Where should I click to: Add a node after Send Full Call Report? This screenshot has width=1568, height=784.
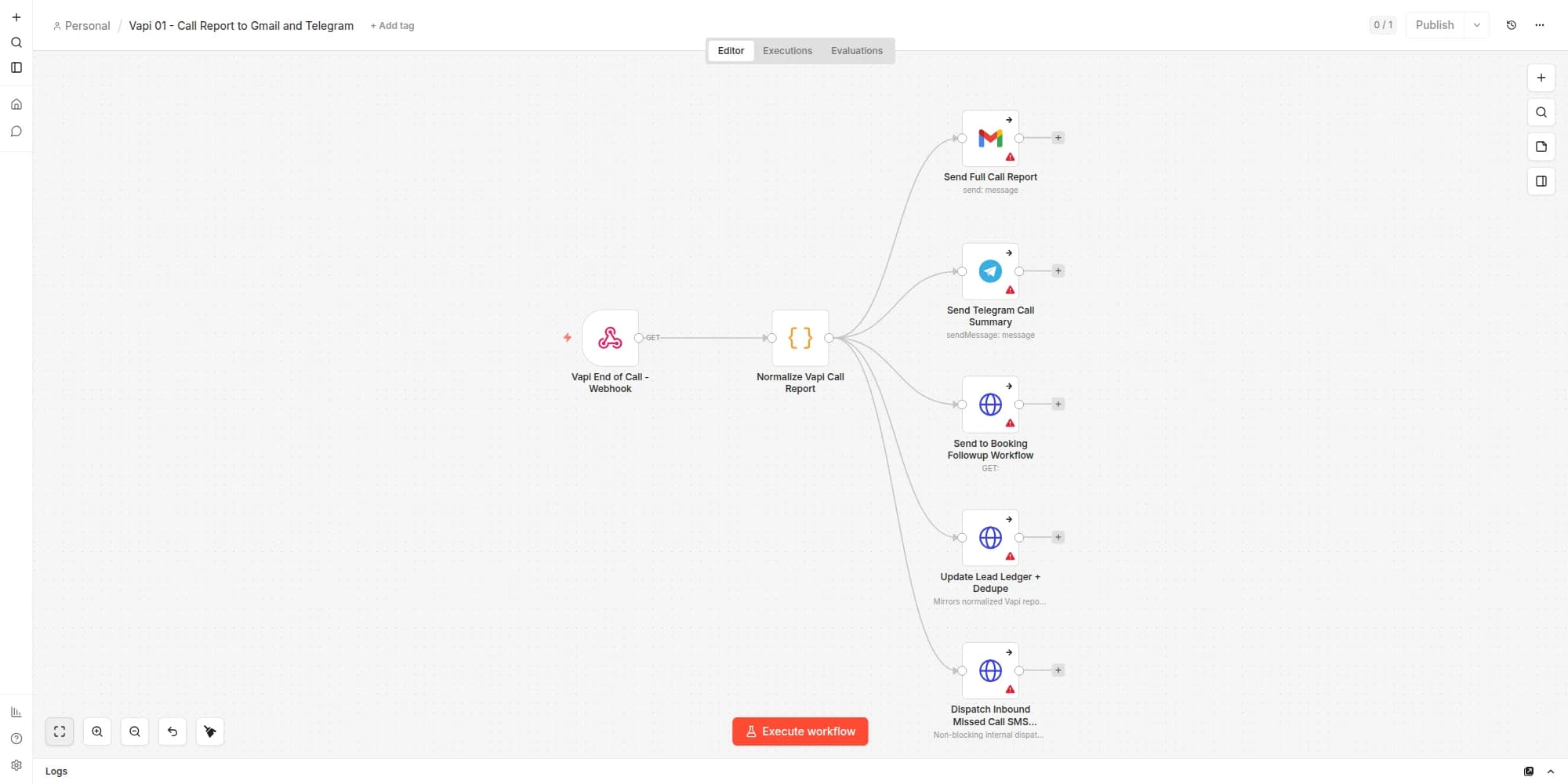(x=1058, y=138)
